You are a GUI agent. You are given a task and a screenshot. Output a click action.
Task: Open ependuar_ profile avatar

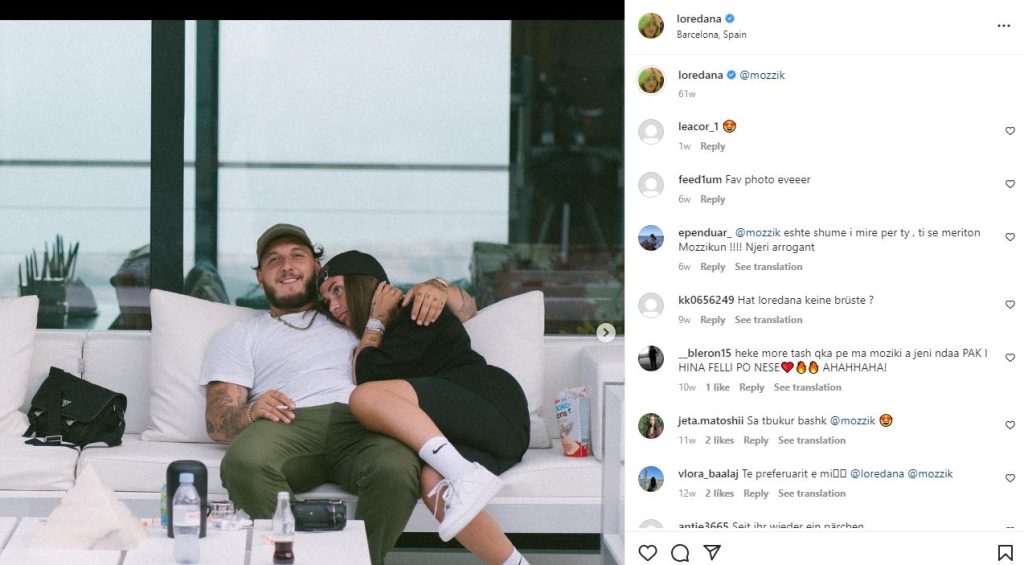tap(651, 238)
